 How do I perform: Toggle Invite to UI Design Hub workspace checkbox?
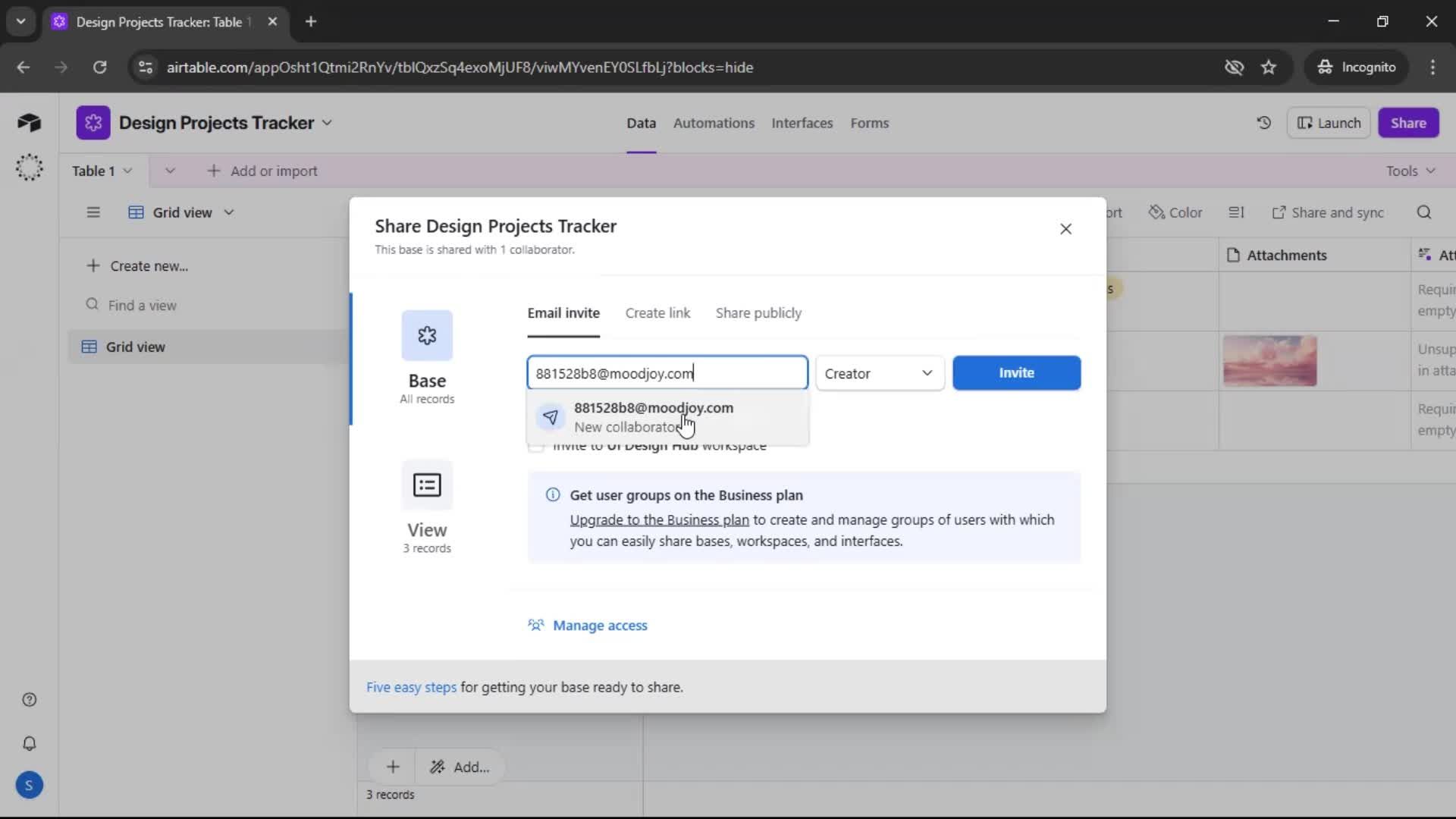tap(536, 446)
